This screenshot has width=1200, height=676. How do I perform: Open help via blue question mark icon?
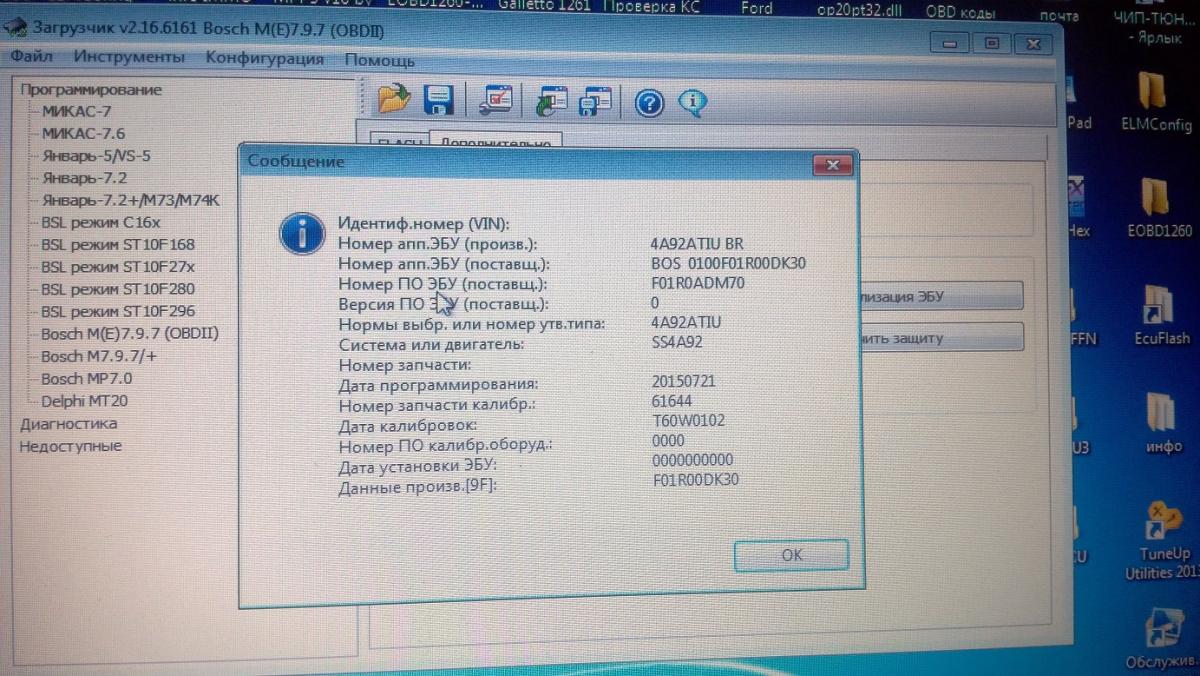tap(650, 102)
